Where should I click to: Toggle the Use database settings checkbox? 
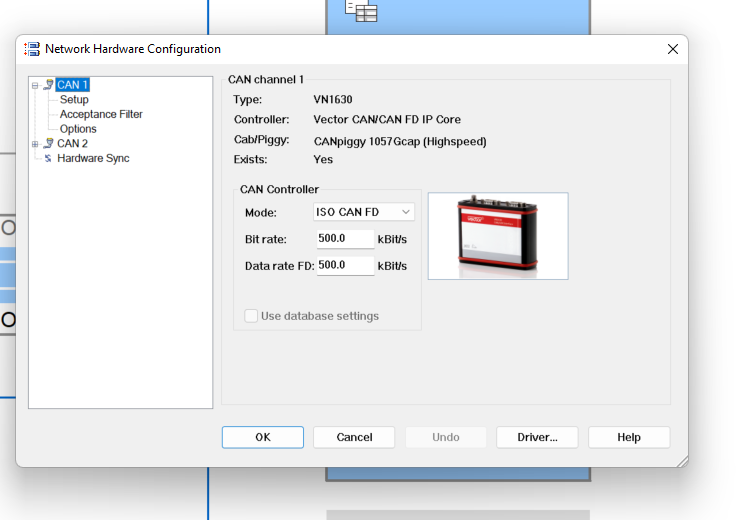tap(251, 316)
